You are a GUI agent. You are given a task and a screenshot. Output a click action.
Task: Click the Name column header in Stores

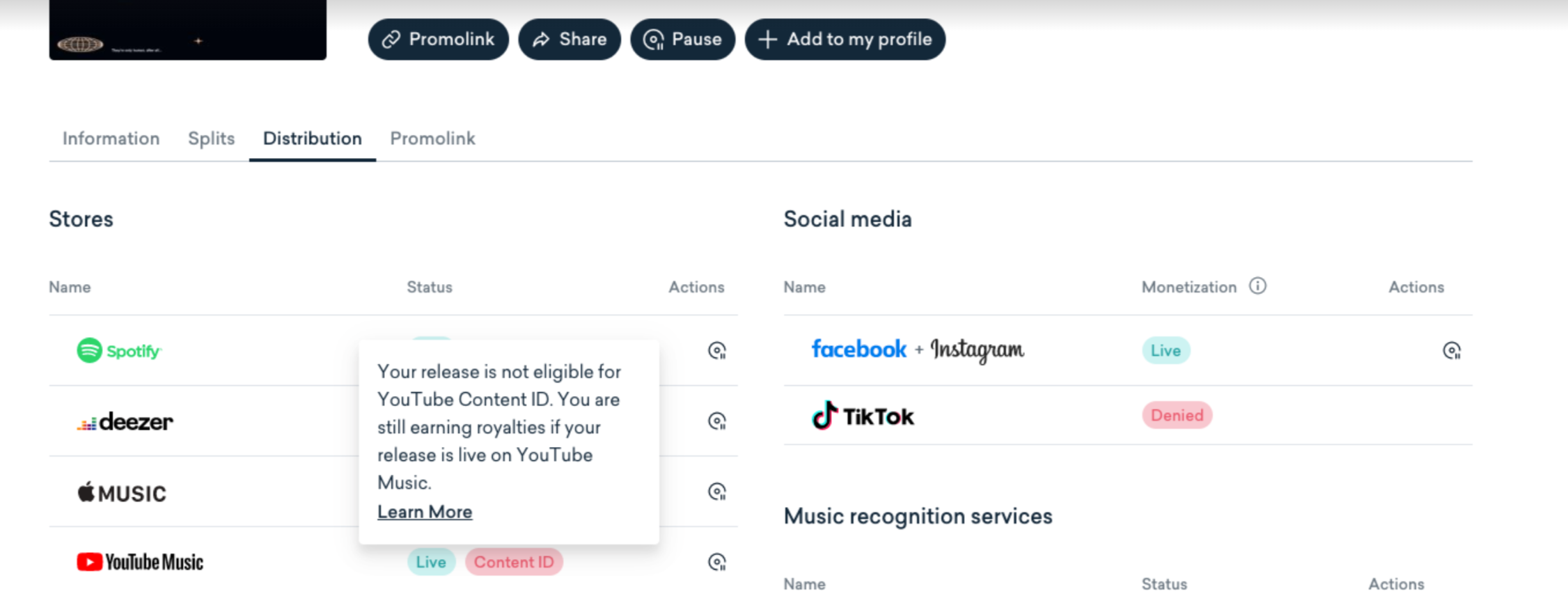tap(70, 287)
